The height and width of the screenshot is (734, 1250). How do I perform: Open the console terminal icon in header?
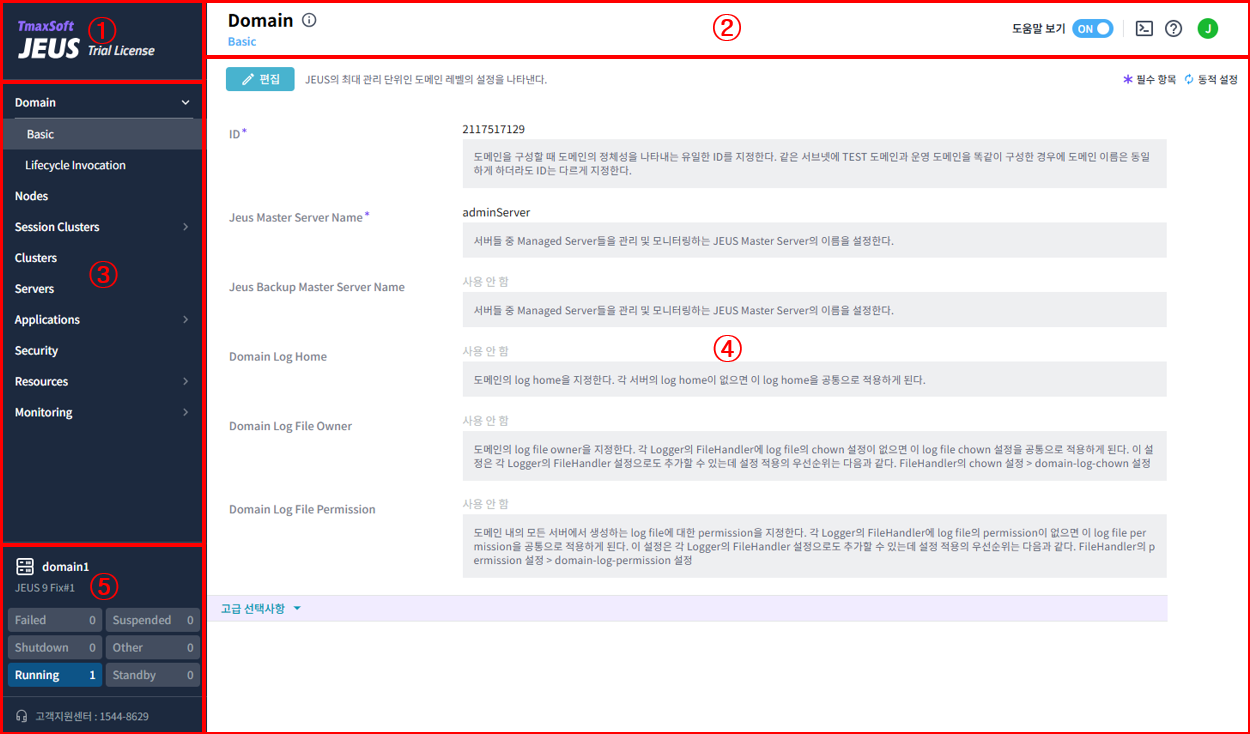click(1144, 29)
